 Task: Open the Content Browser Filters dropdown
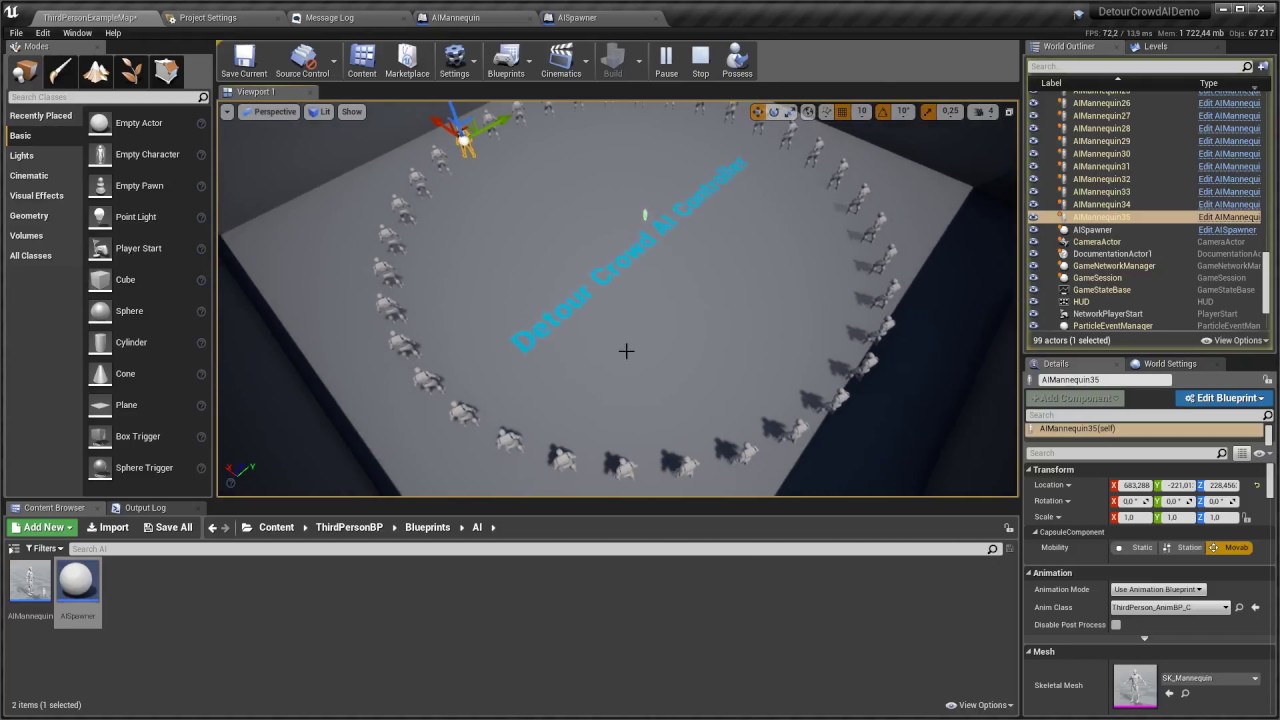point(42,548)
